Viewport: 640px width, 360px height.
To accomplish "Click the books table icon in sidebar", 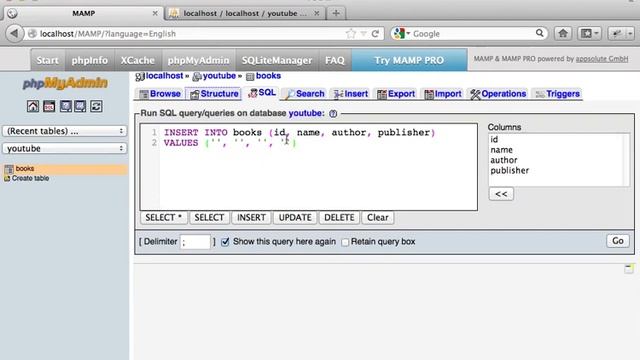I will (x=9, y=169).
